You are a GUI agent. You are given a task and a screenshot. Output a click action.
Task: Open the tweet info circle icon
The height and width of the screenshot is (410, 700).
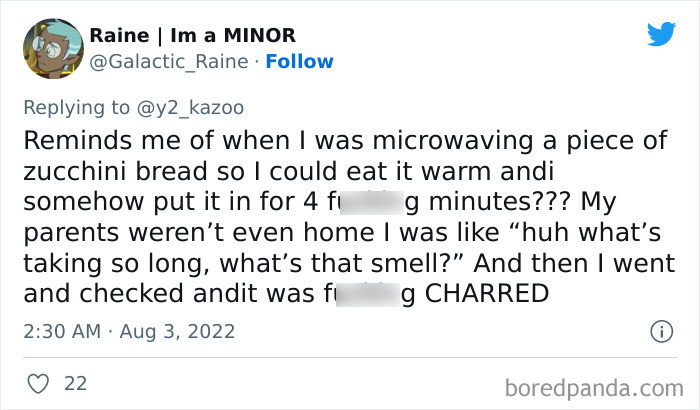(660, 331)
